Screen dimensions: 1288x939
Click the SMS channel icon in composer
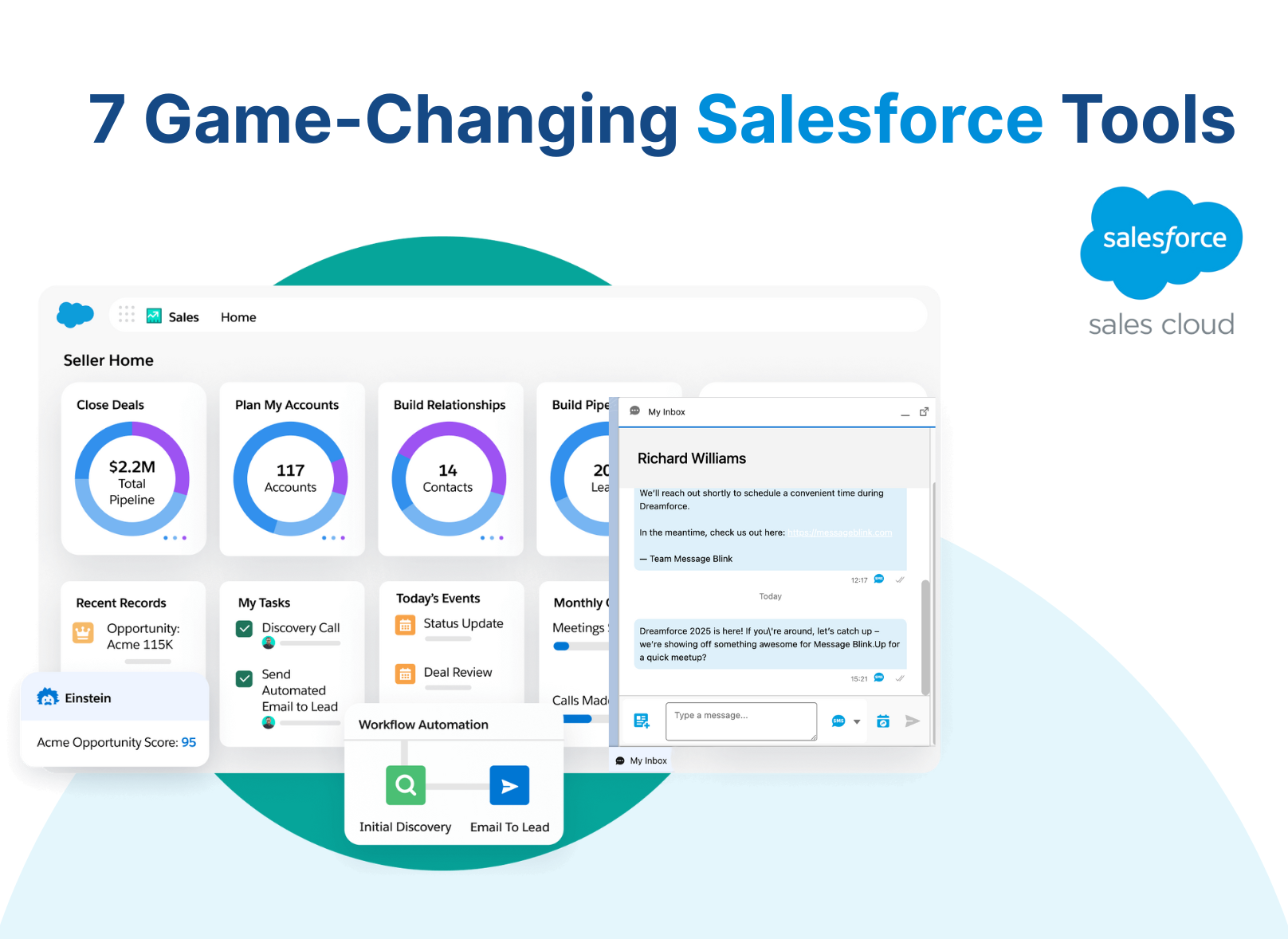click(x=838, y=721)
